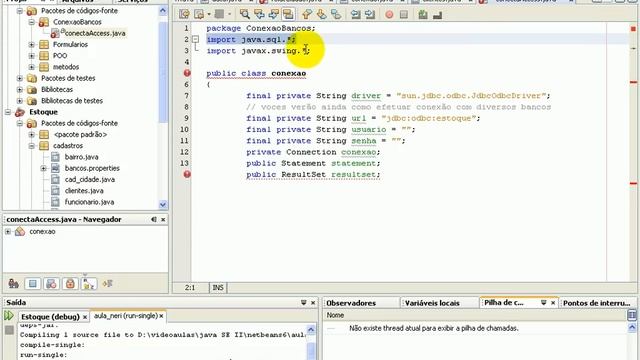Click the Nome column header in call stack
Image resolution: width=640 pixels, height=360 pixels.
click(475, 315)
